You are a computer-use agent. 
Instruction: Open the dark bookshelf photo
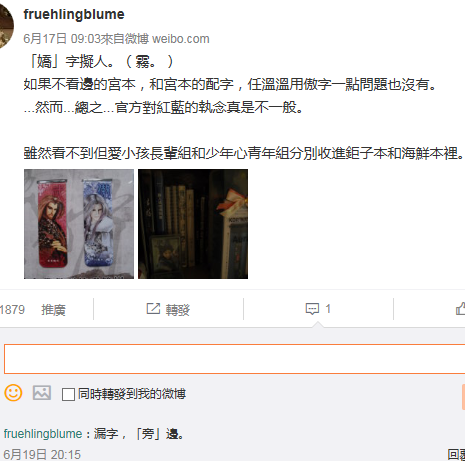(193, 224)
